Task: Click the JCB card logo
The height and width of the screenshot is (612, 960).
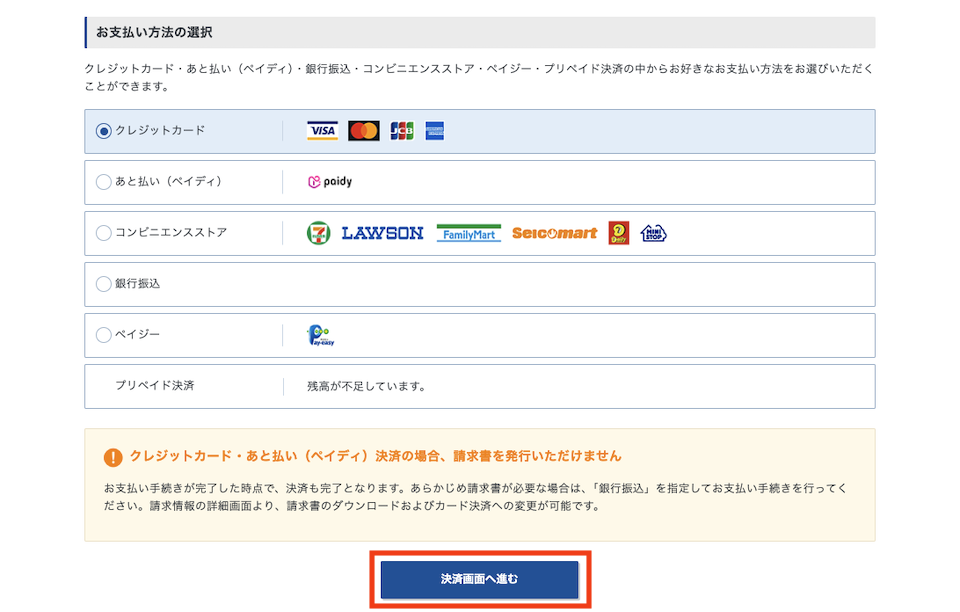Action: click(x=402, y=130)
